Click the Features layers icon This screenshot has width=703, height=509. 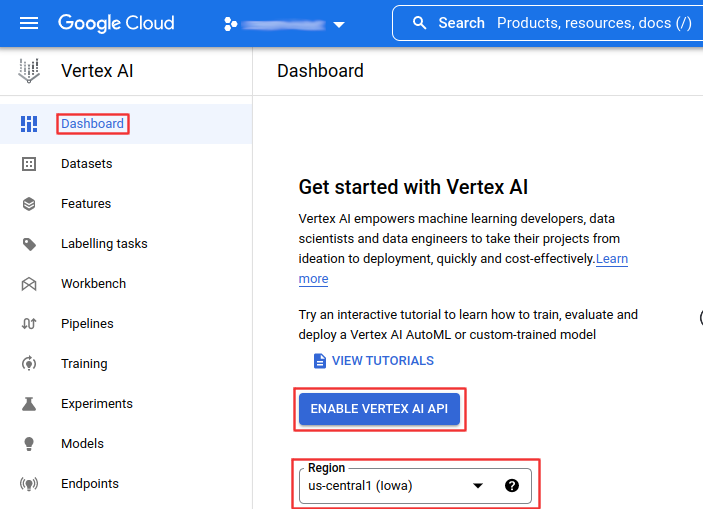29,204
